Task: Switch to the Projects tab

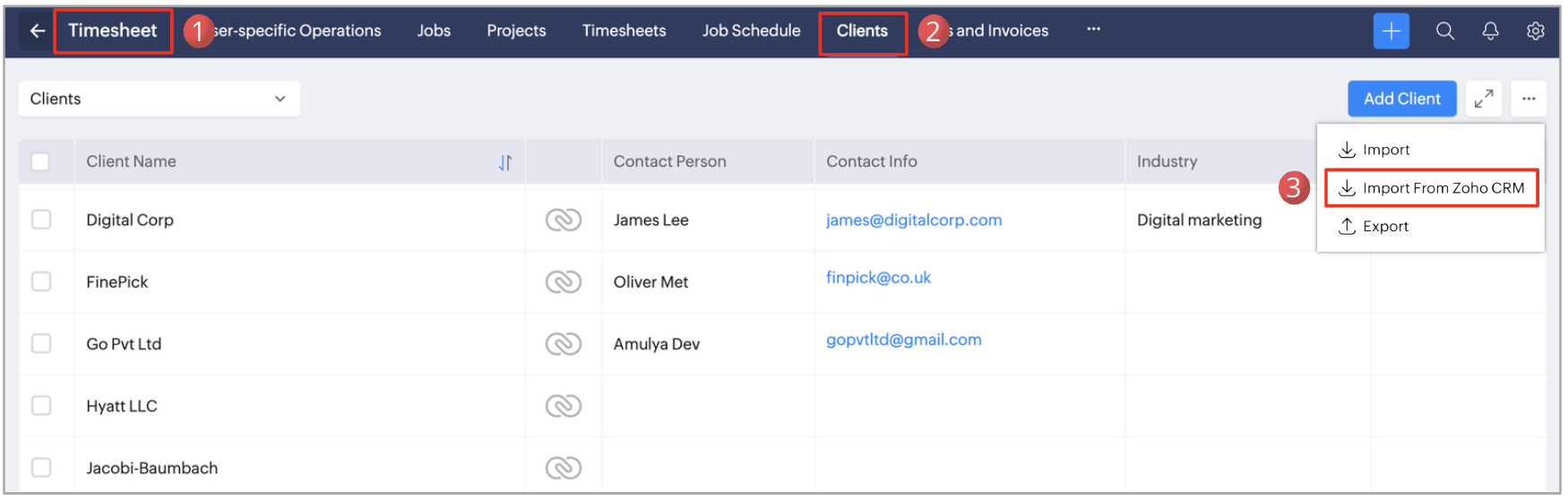Action: click(x=516, y=30)
